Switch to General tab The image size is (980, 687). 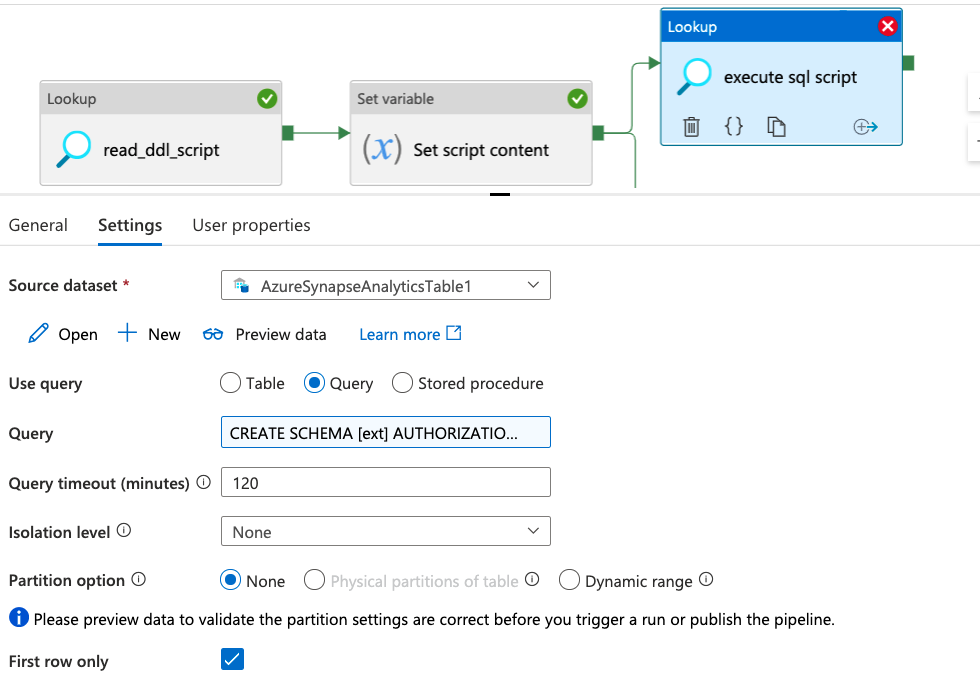tap(38, 225)
